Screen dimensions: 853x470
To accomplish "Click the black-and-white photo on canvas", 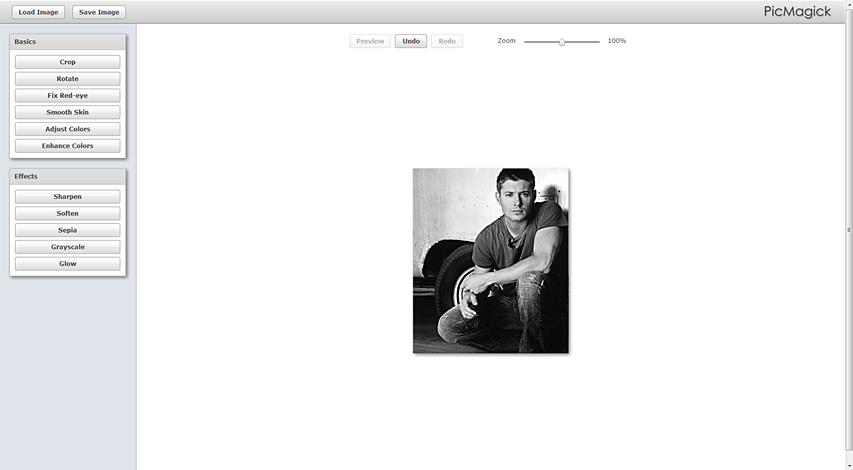I will [x=491, y=261].
